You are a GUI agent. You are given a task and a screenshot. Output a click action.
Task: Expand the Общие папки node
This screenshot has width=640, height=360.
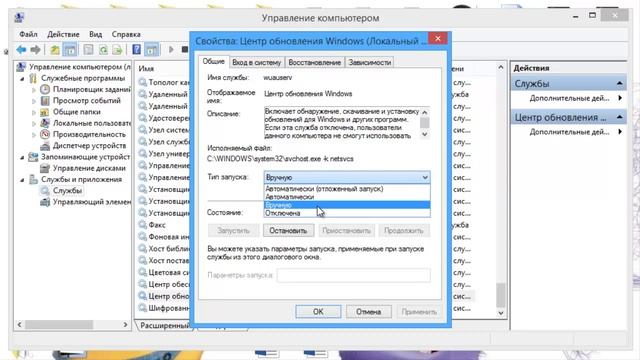coord(34,112)
